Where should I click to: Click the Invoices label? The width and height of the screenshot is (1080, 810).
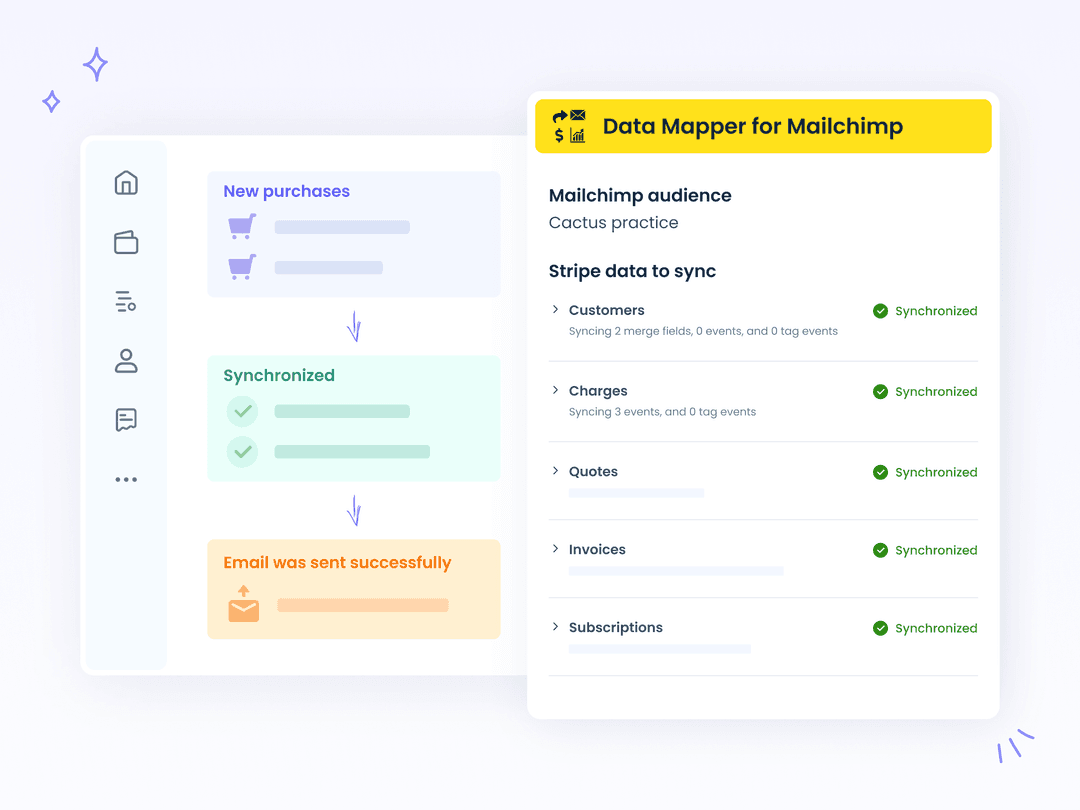click(x=597, y=550)
